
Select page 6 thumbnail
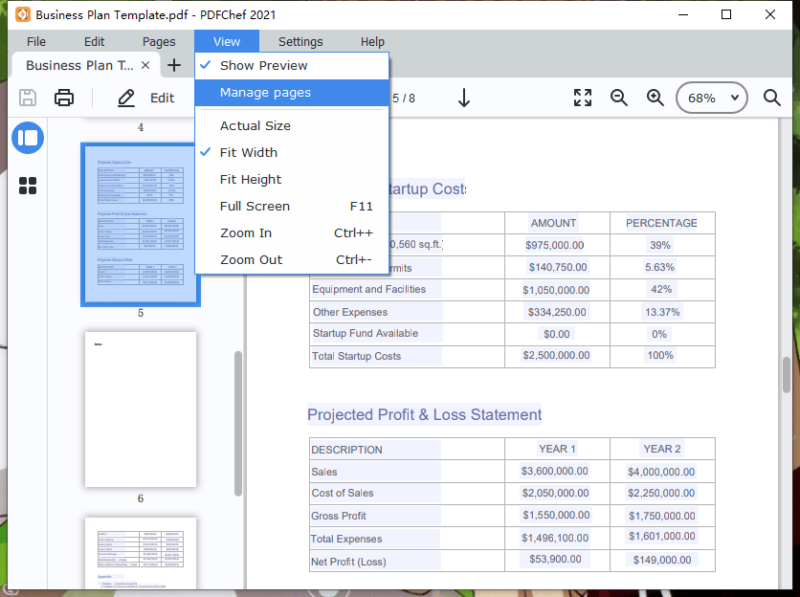[140, 409]
